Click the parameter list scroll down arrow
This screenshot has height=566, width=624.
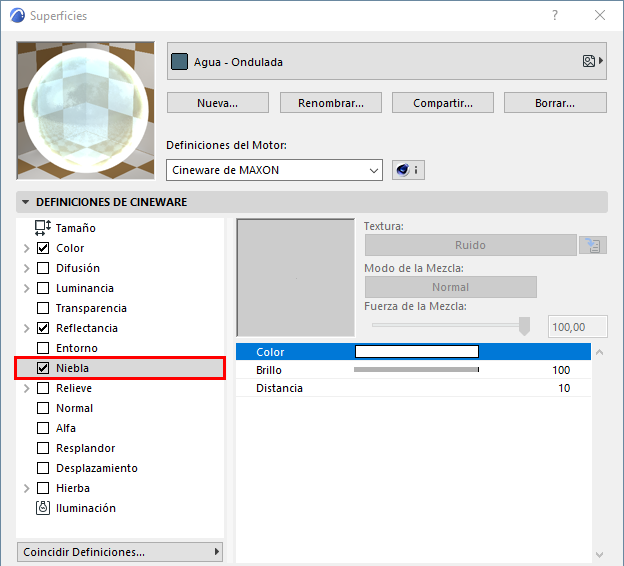point(599,554)
